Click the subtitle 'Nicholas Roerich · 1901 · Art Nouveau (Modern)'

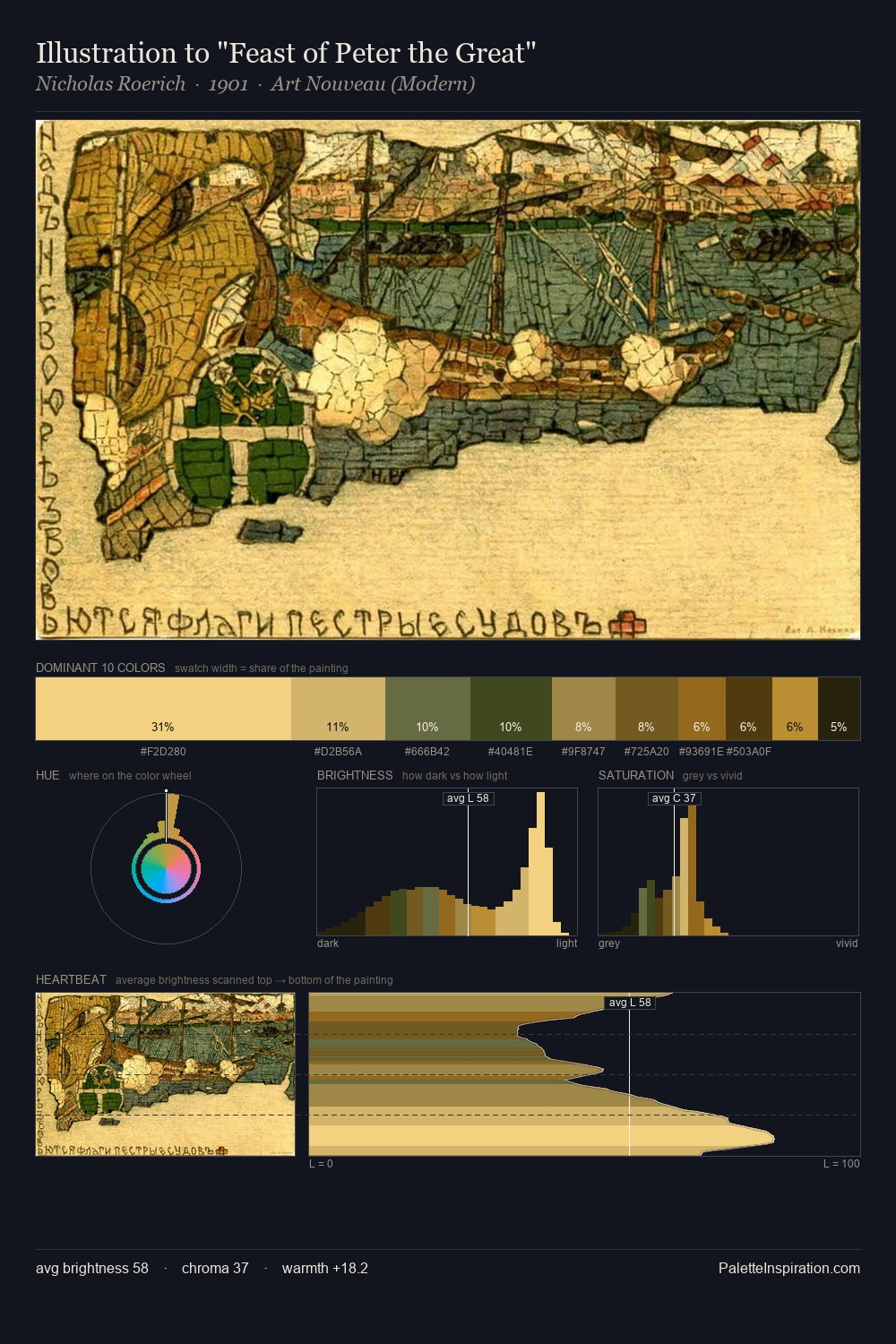255,84
